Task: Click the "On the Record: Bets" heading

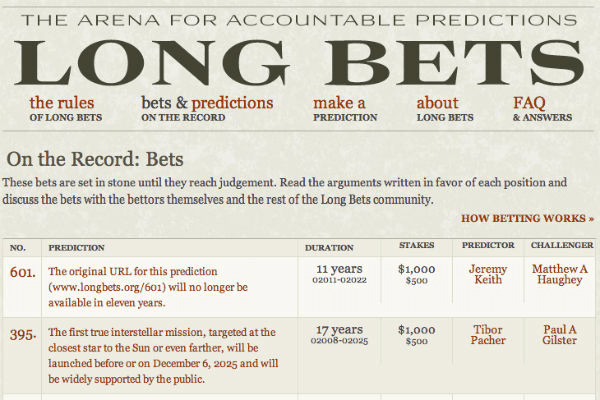Action: [95, 159]
